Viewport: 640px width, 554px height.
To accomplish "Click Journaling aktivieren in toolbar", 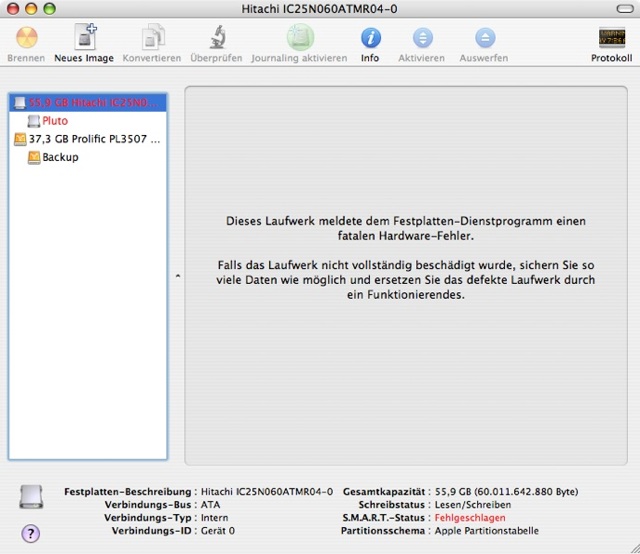I will [300, 39].
